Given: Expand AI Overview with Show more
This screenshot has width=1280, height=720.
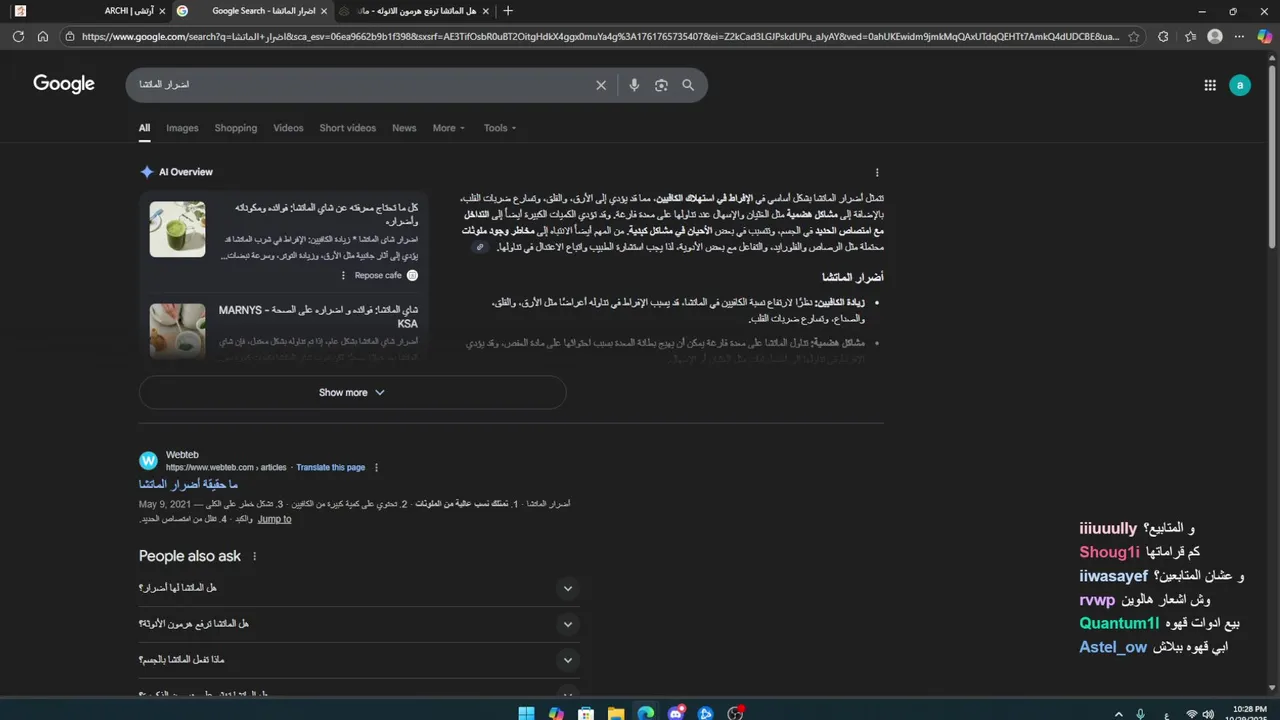Looking at the screenshot, I should 352,392.
